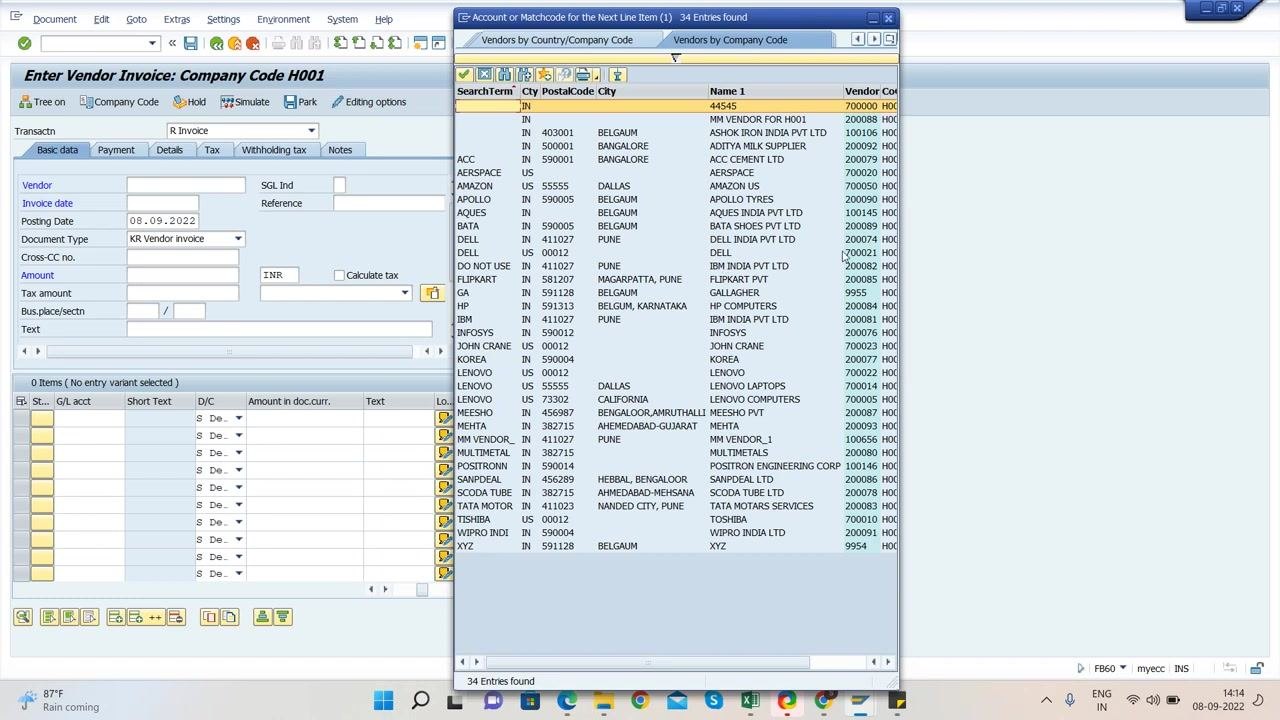1280x720 pixels.
Task: Open the command field dropdown arrow
Action: pyautogui.click(x=152, y=43)
